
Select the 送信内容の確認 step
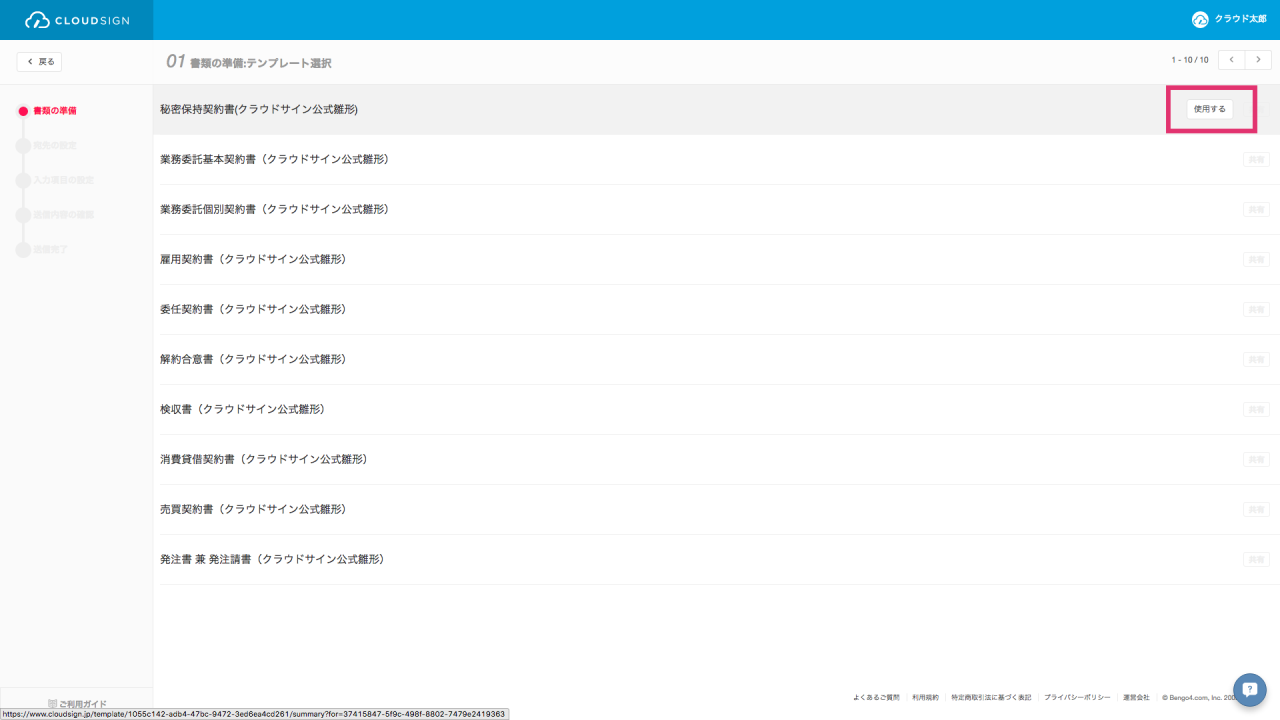55,214
